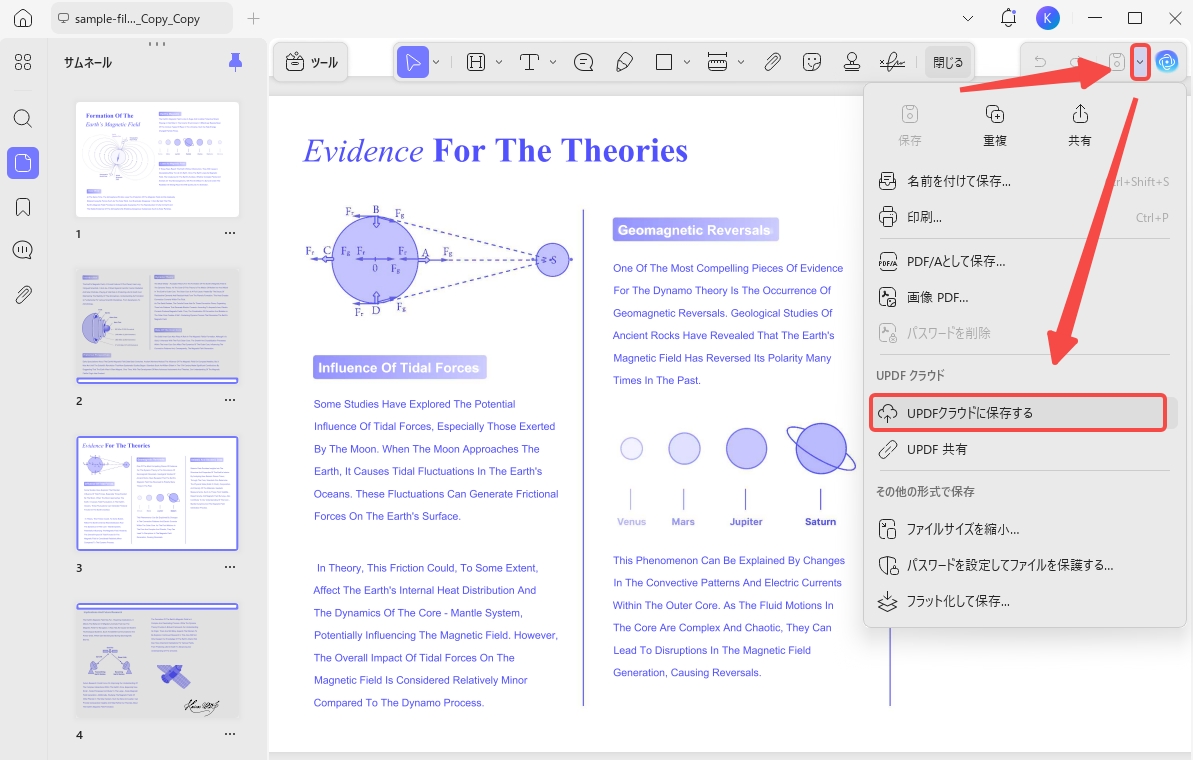Pick the pencil drawing tool
Image resolution: width=1193 pixels, height=760 pixels.
625,62
